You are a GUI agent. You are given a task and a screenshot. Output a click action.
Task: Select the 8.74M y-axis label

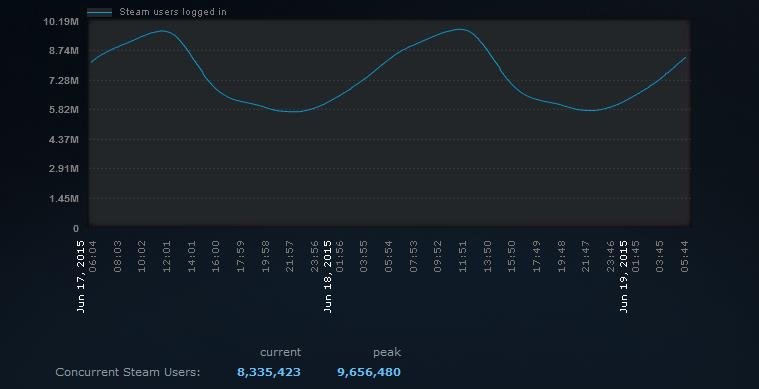point(63,51)
